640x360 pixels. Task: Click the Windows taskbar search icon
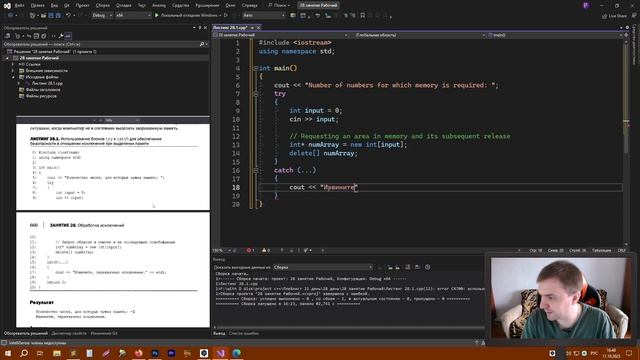point(24,353)
